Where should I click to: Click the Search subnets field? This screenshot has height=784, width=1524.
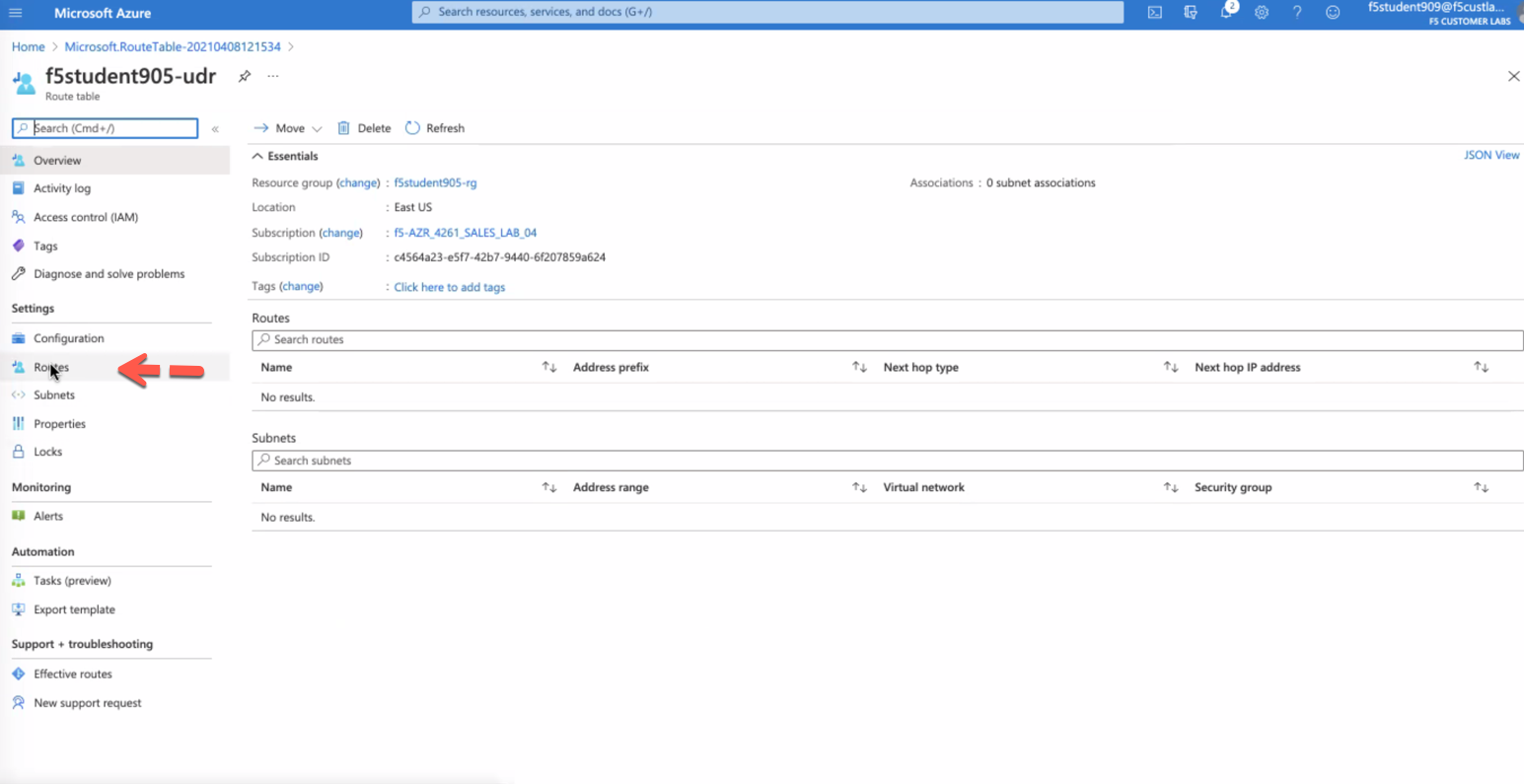pos(888,461)
